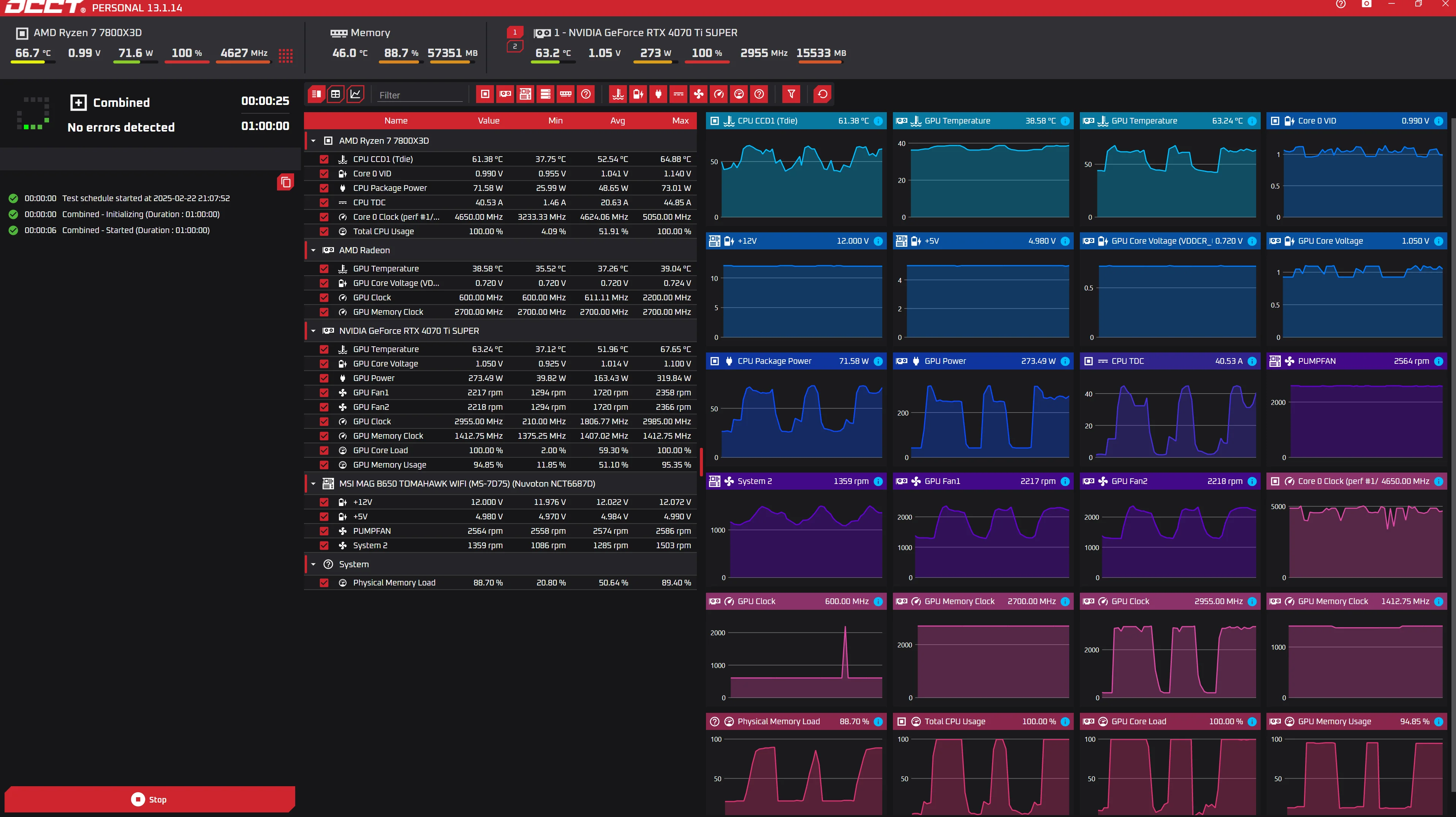This screenshot has height=817, width=1456.
Task: Click the 'No errors detected' status text
Action: tap(121, 128)
